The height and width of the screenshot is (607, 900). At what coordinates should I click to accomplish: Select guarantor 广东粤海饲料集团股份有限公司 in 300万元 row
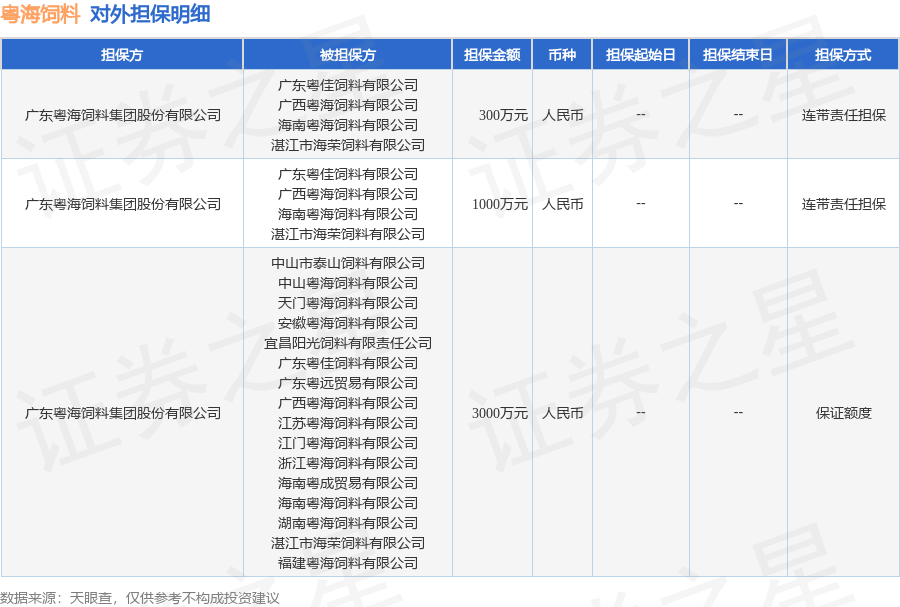click(x=123, y=115)
